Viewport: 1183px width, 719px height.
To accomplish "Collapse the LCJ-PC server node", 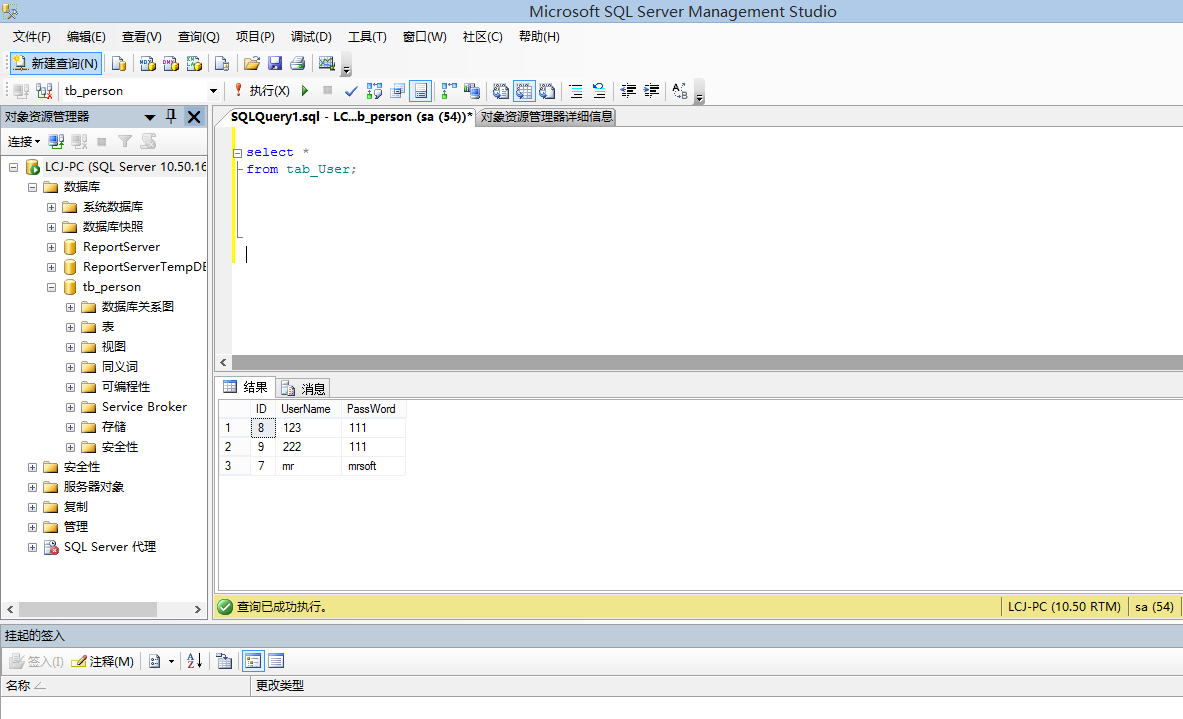I will (13, 167).
